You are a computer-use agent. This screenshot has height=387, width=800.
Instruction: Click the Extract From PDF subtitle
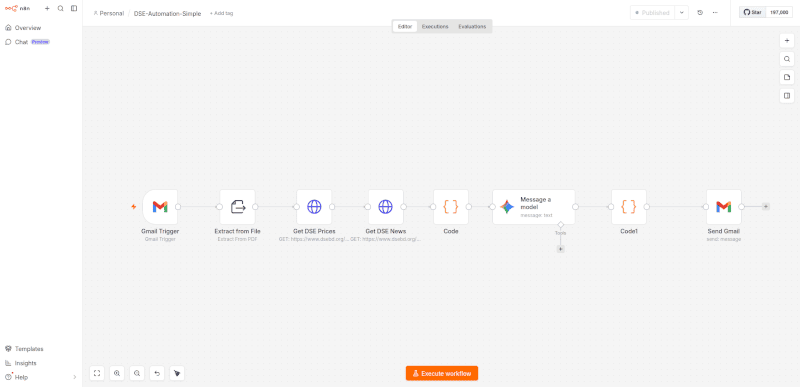[x=237, y=239]
